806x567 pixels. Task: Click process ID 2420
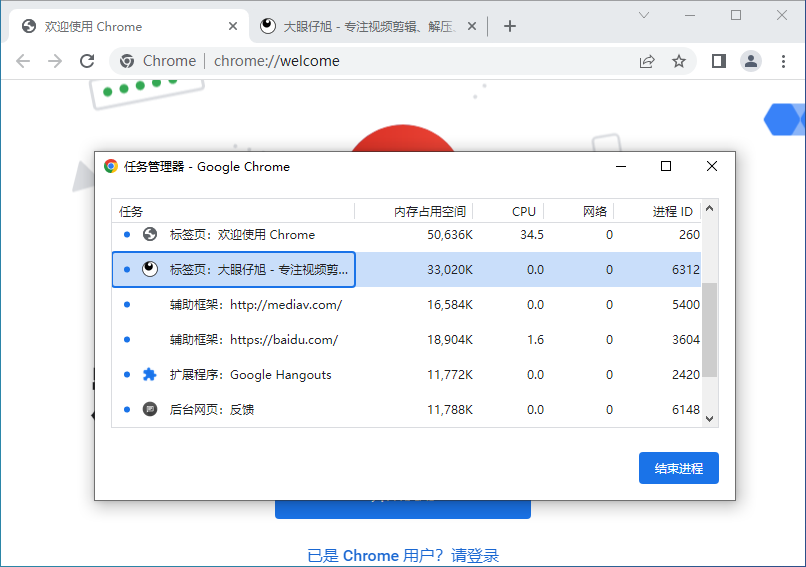pyautogui.click(x=686, y=375)
